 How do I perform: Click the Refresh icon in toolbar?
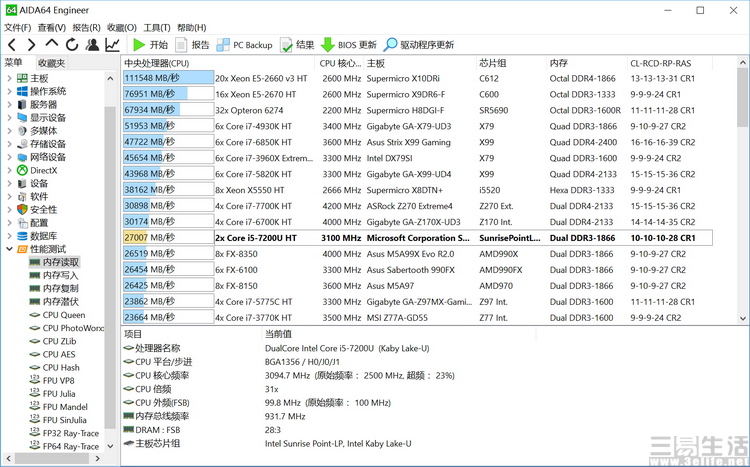tap(72, 45)
